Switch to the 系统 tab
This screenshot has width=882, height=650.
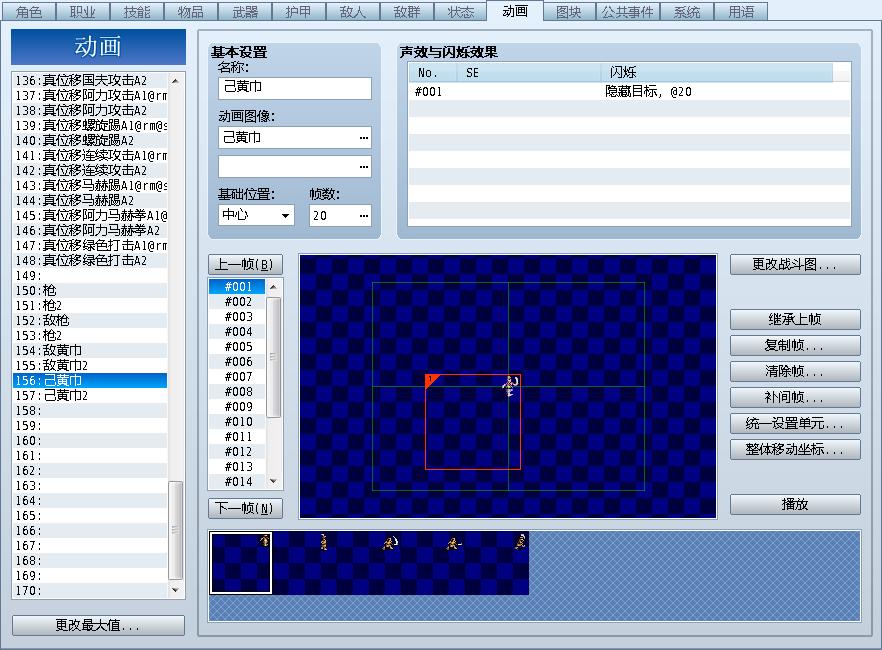687,12
